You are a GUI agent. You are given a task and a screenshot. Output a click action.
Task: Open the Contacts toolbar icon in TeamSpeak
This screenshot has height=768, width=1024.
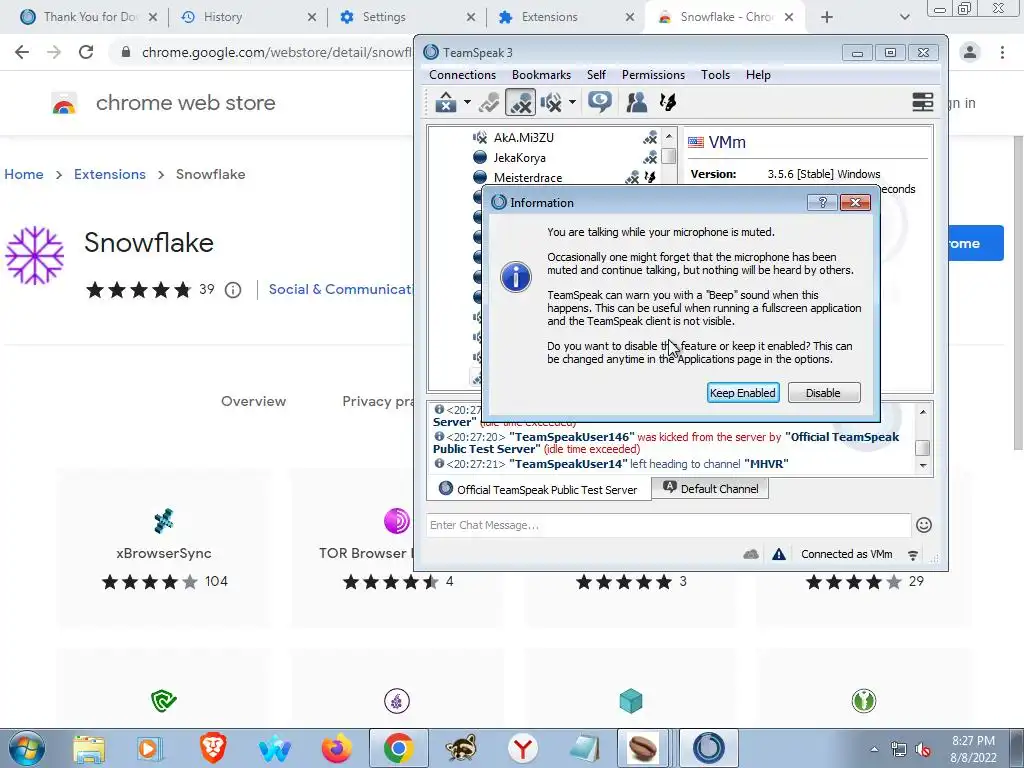636,102
